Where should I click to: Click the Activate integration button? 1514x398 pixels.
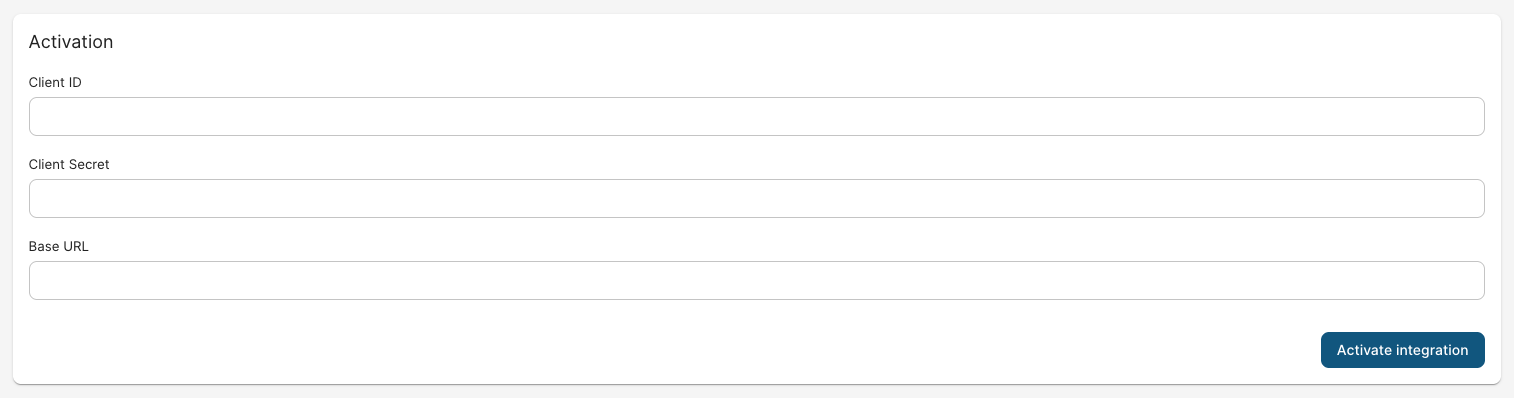pyautogui.click(x=1402, y=350)
